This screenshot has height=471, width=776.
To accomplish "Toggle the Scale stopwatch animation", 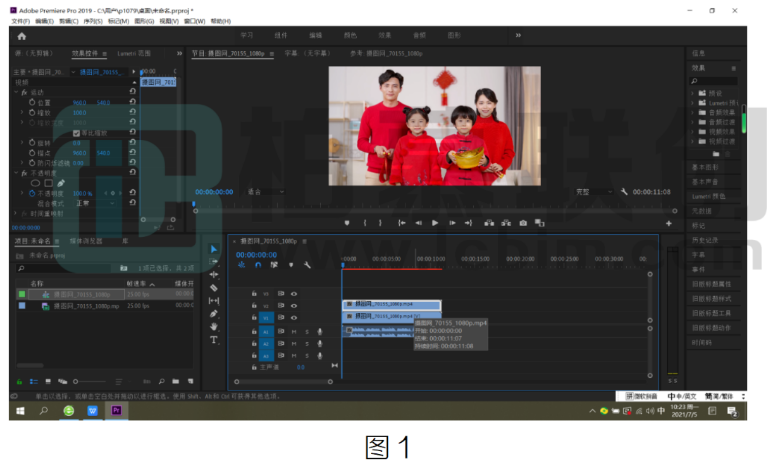I will (32, 112).
